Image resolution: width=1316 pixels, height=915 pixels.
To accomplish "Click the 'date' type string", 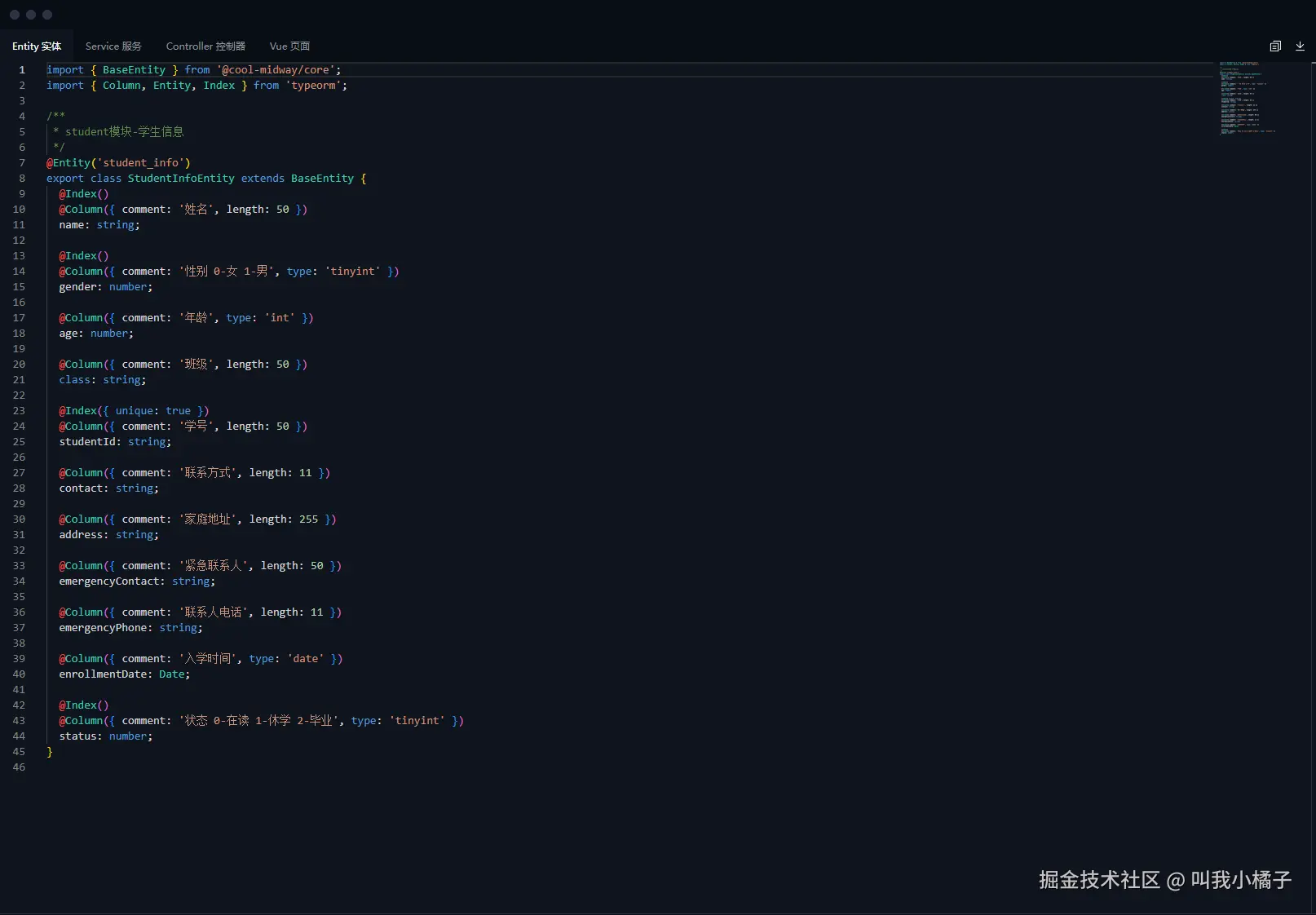I will [x=306, y=659].
